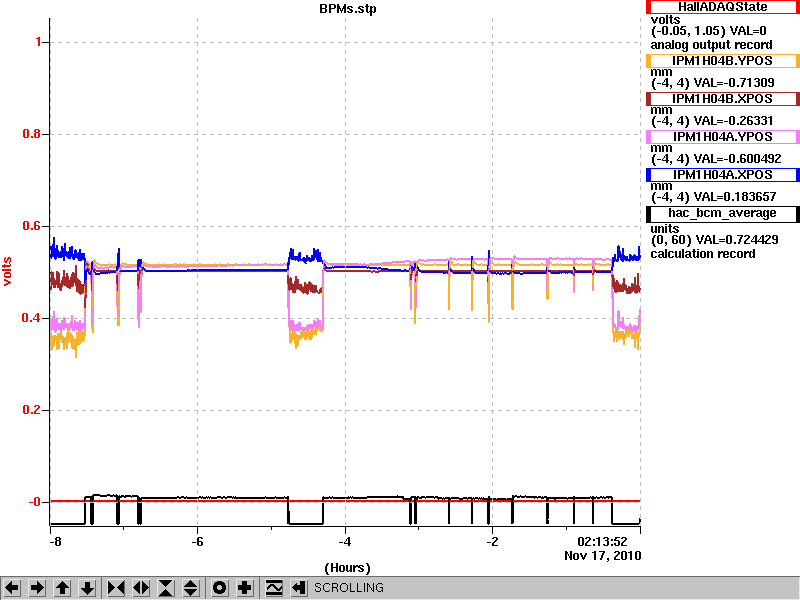This screenshot has width=800, height=600.
Task: Click the VAL=-0.26331 readout text
Action: 735,121
